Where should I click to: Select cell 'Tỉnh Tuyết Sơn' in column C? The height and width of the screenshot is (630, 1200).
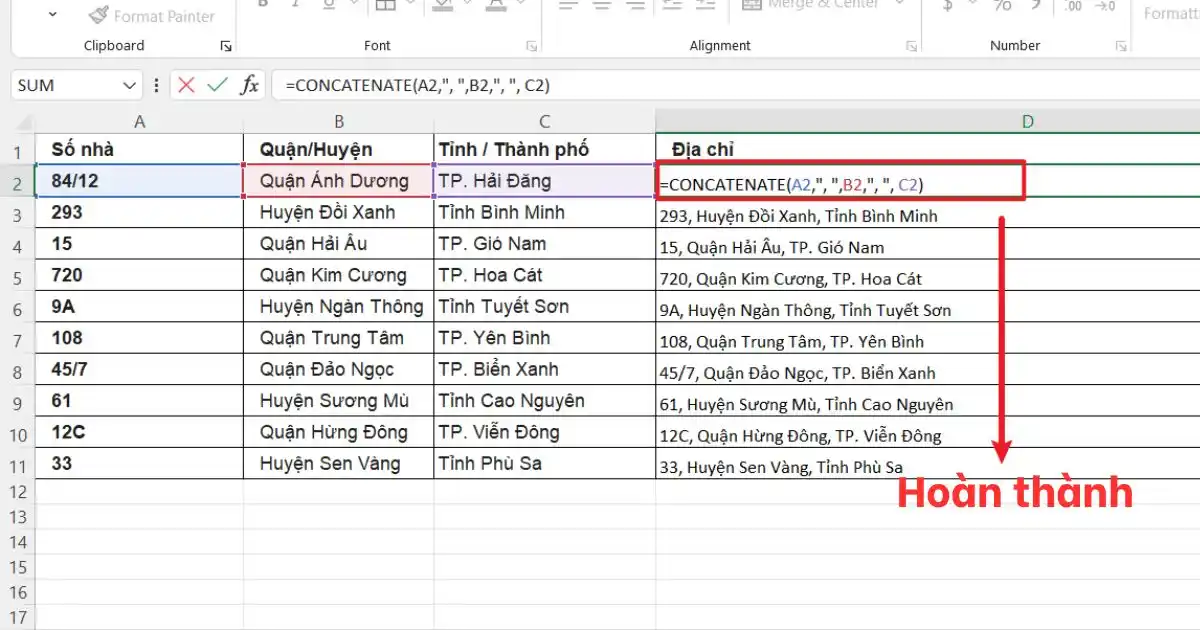coord(545,307)
